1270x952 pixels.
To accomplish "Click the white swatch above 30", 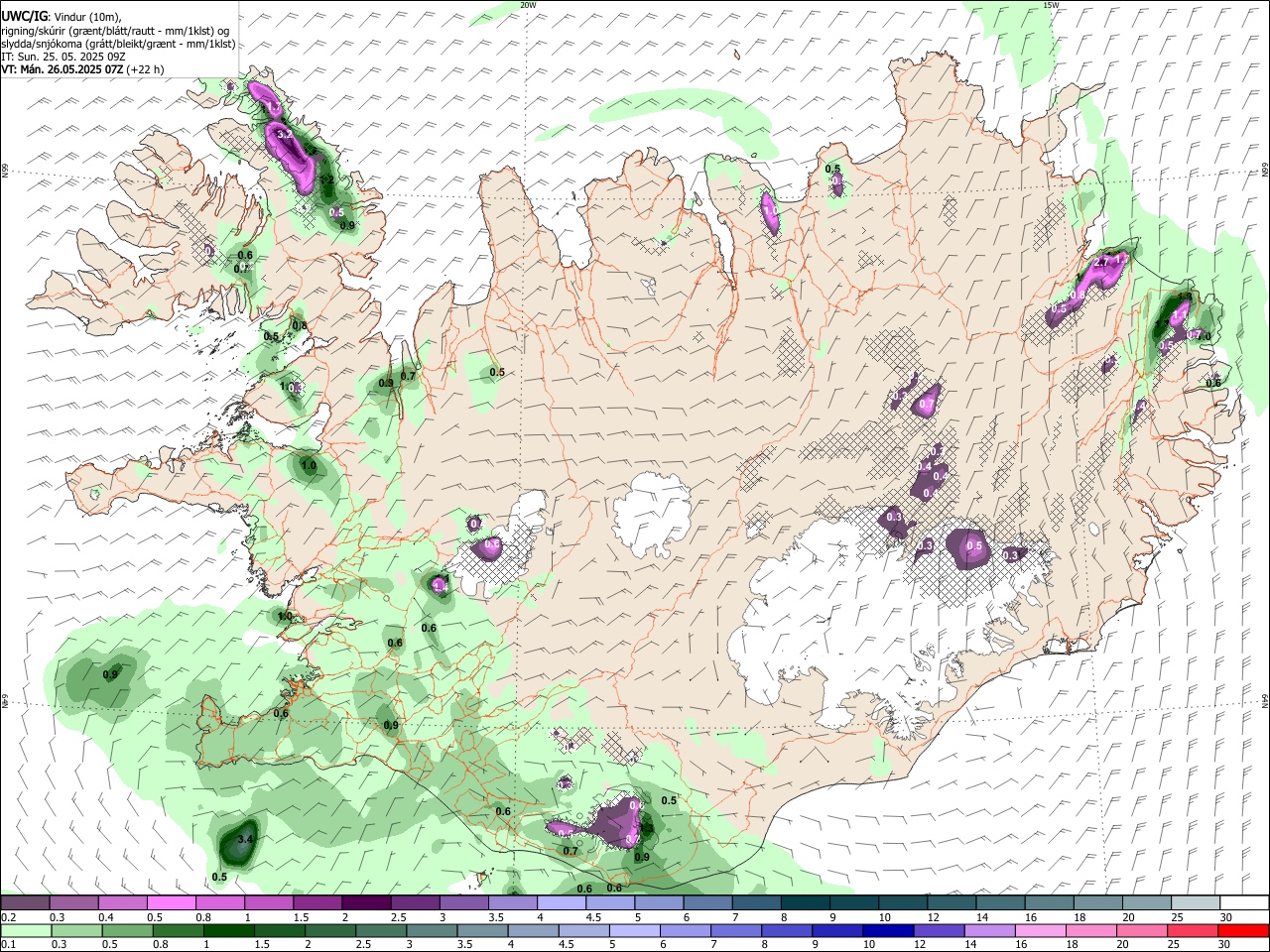I will [x=1243, y=903].
